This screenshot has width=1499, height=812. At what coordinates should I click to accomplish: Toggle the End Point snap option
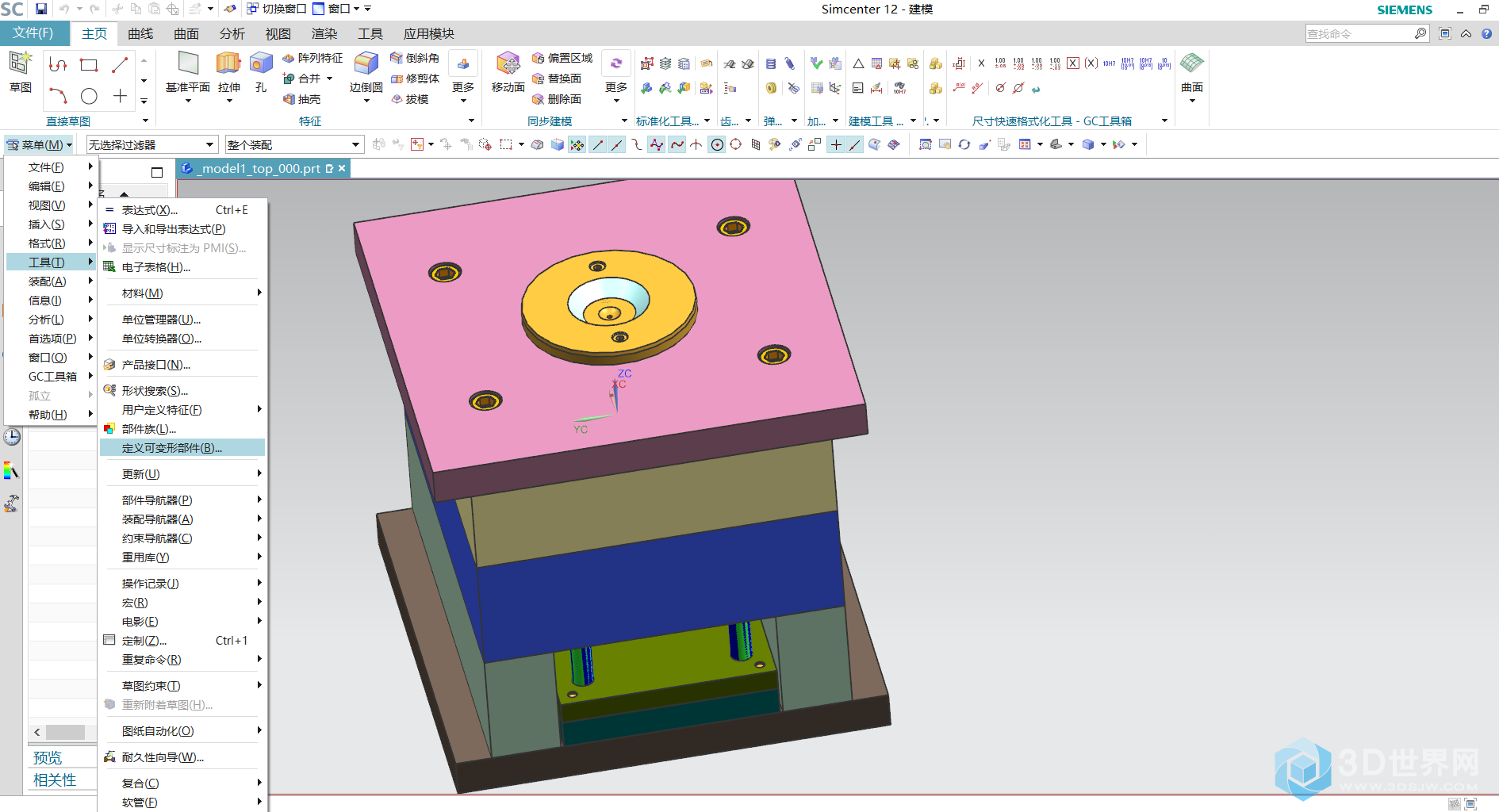[x=598, y=144]
